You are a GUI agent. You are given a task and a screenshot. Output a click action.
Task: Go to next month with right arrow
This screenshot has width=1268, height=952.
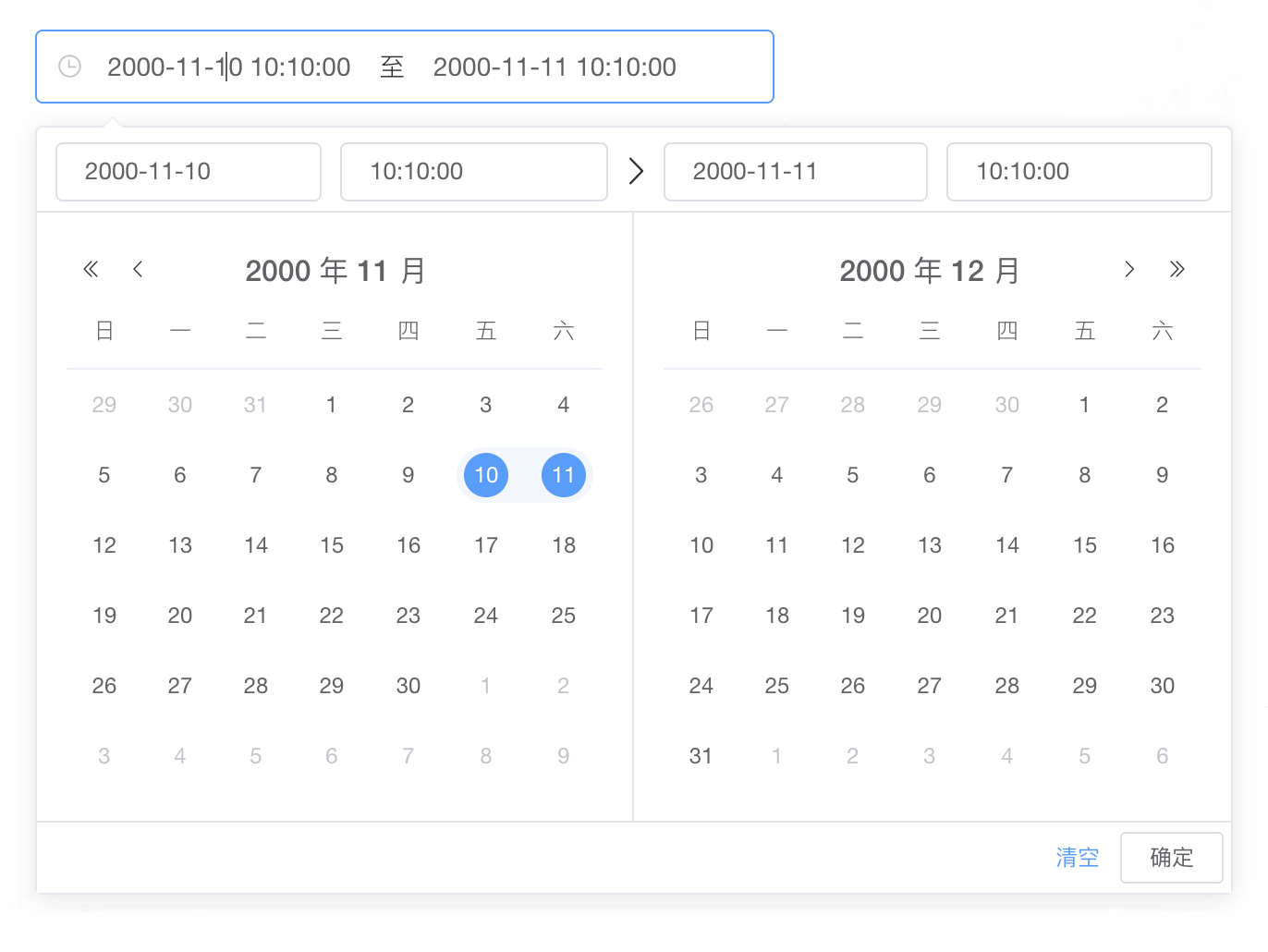pos(1129,269)
